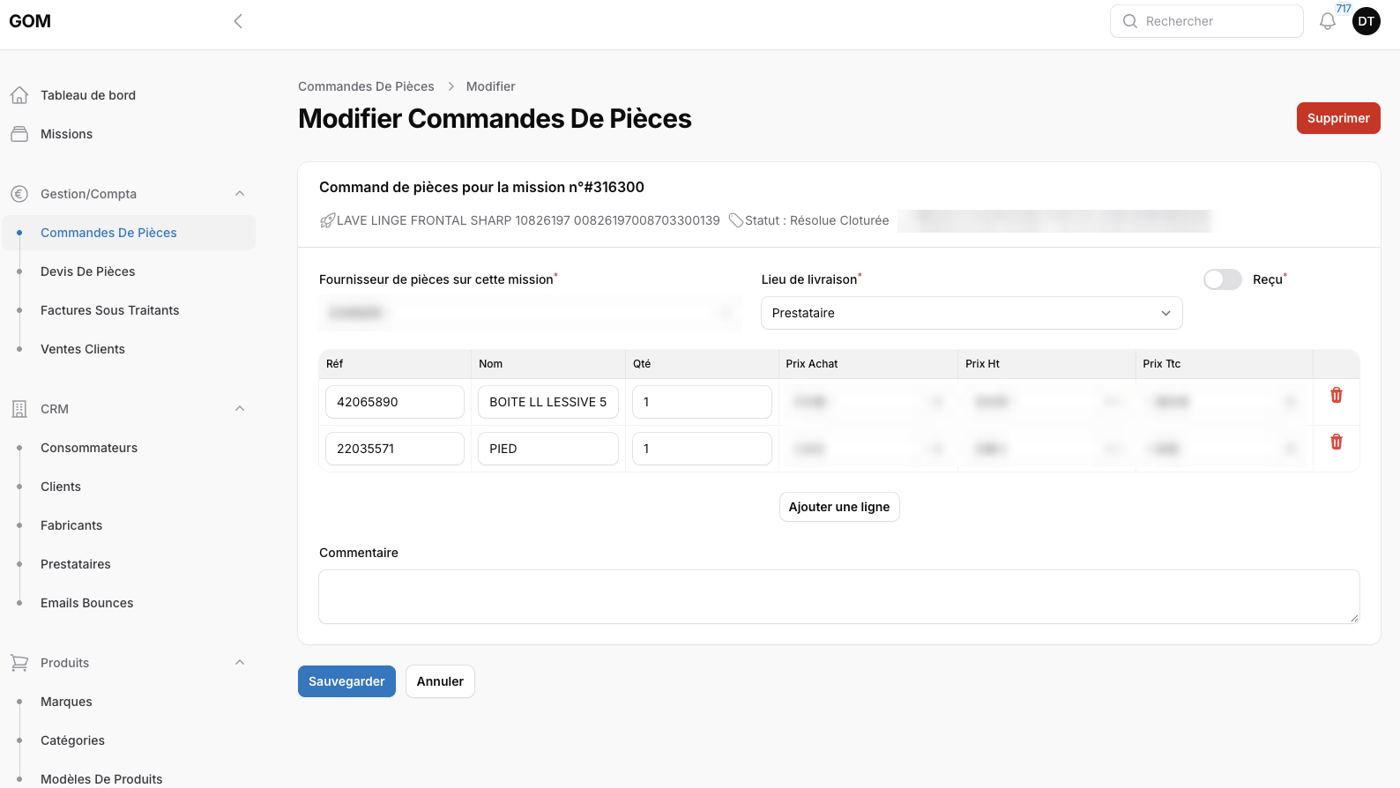Open the DT user avatar menu
The height and width of the screenshot is (788, 1400).
1366,21
